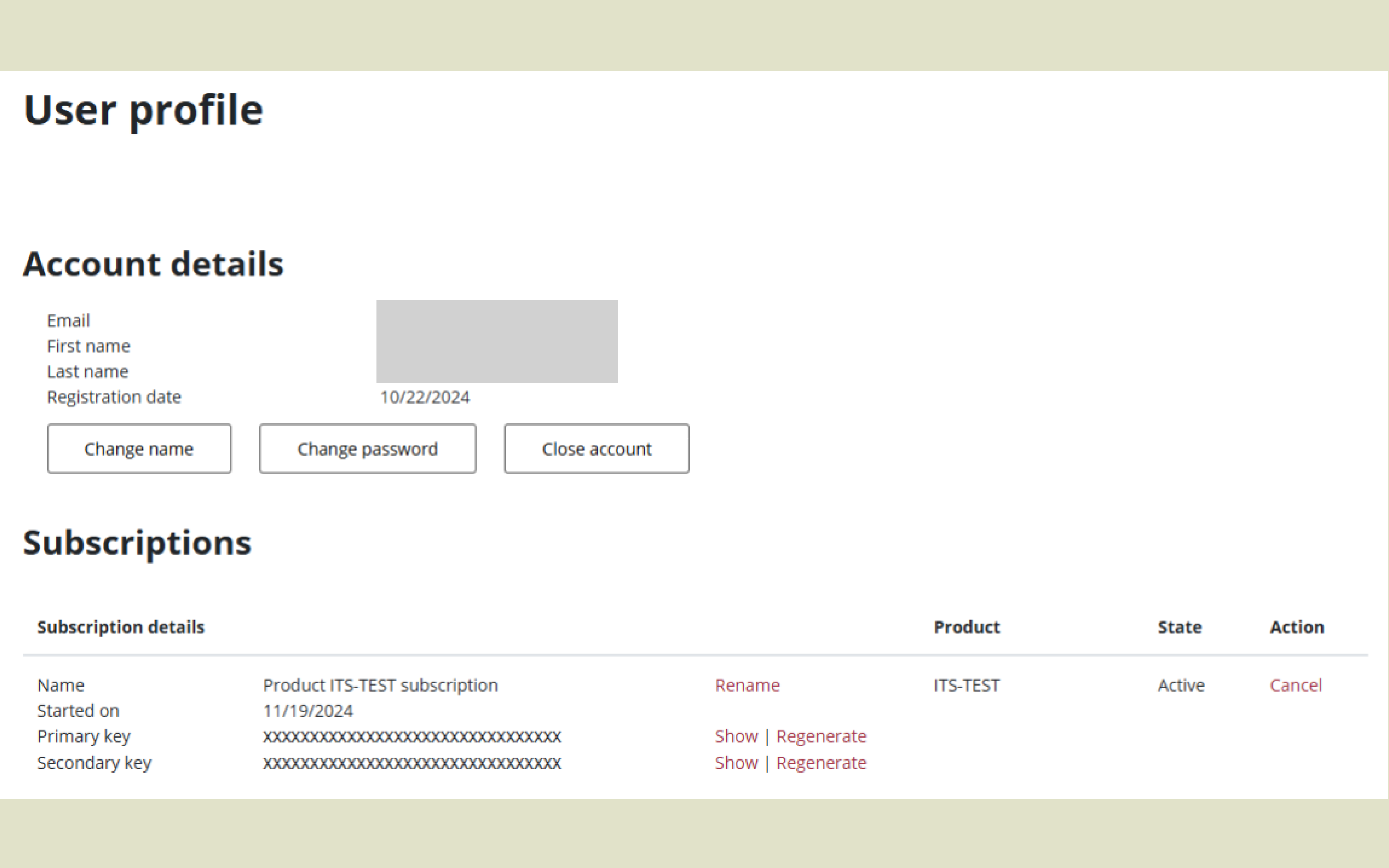
Task: Click the Product column header
Action: 967,627
